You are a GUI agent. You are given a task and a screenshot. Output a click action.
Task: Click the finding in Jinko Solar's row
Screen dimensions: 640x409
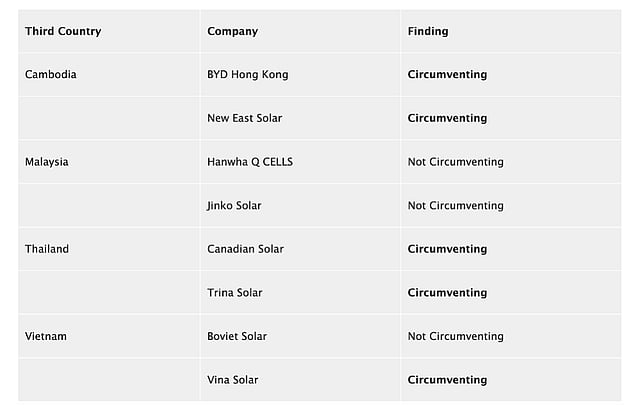456,205
